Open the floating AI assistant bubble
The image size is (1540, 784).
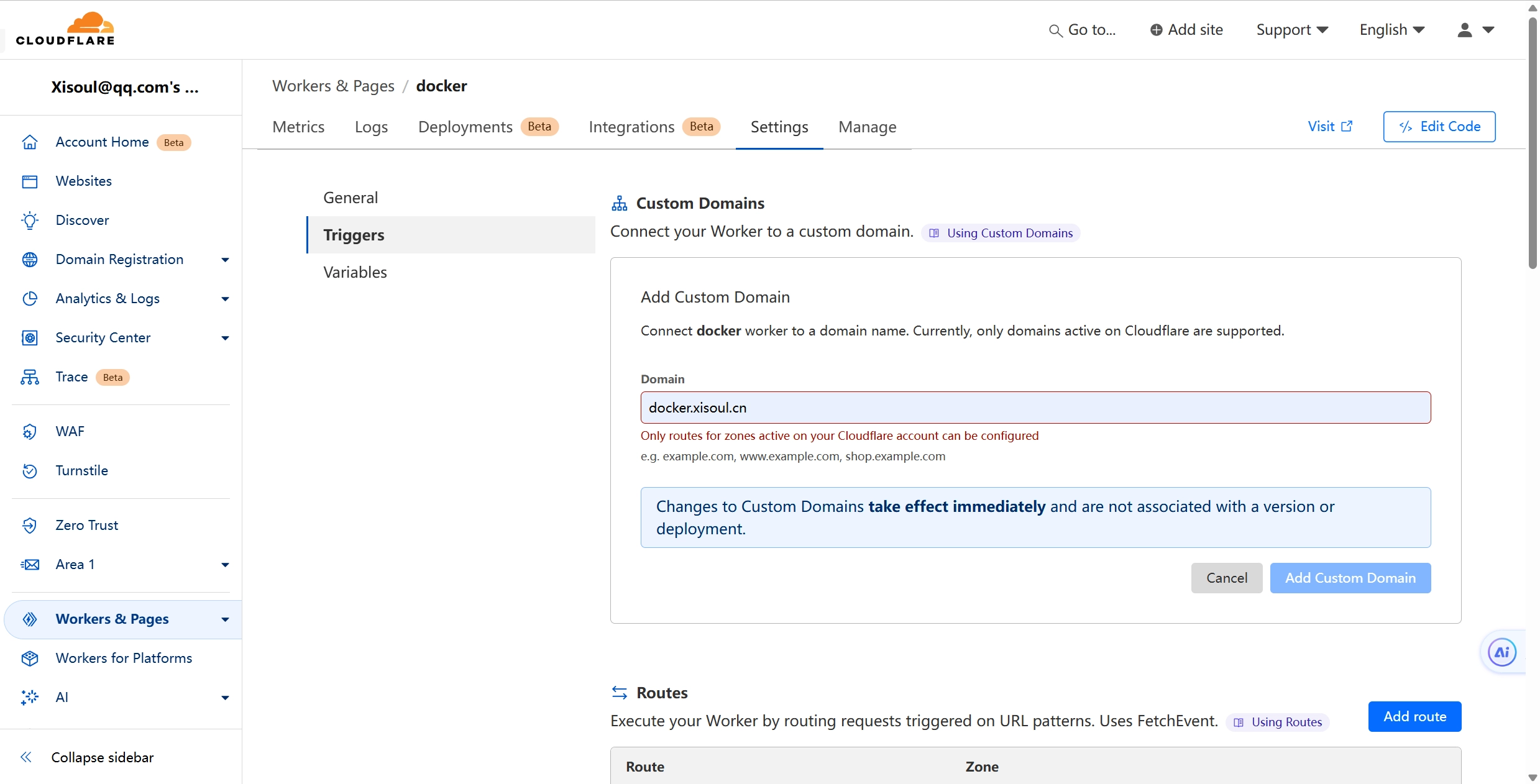click(x=1502, y=652)
